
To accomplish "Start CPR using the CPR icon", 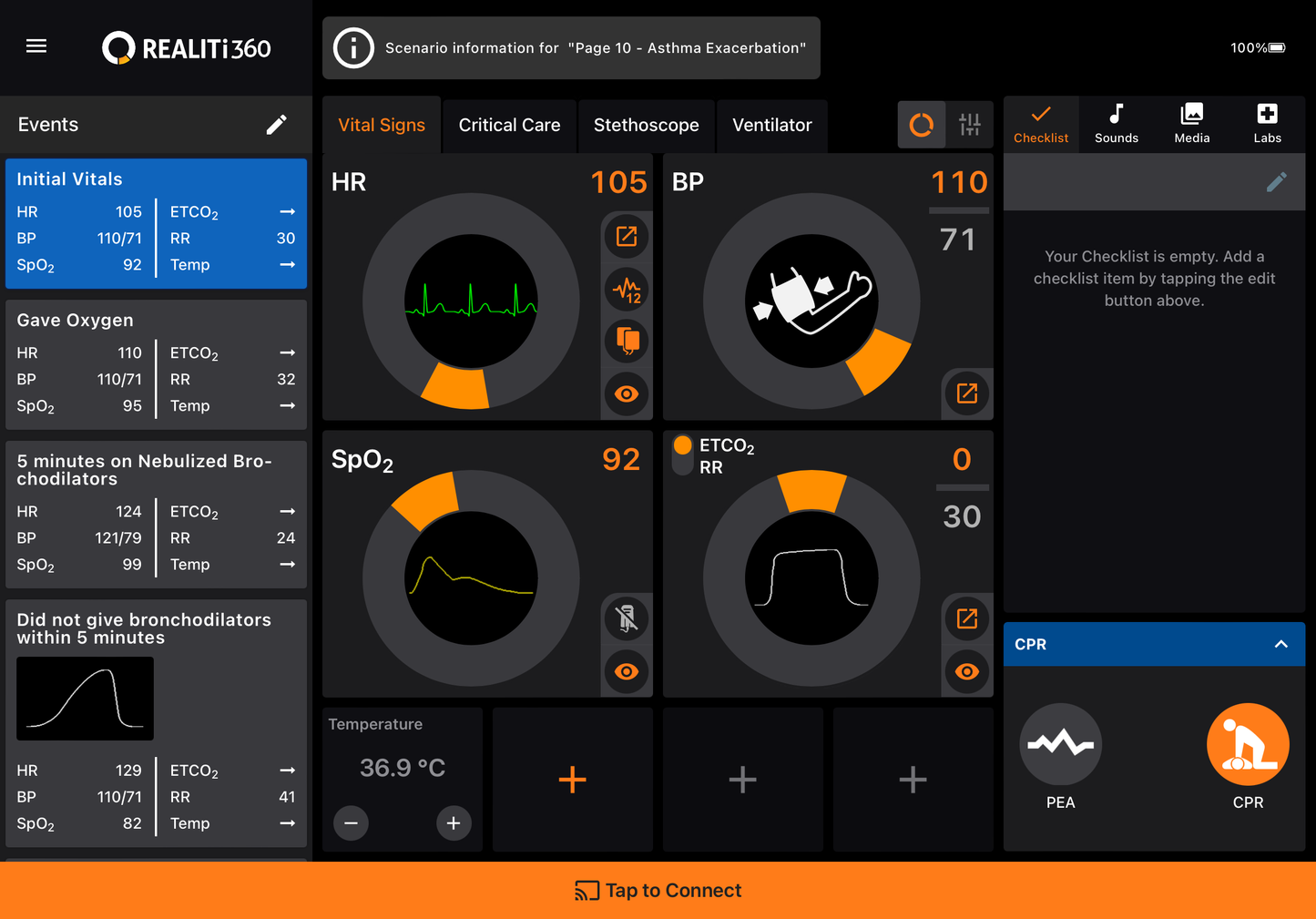I will tap(1248, 744).
